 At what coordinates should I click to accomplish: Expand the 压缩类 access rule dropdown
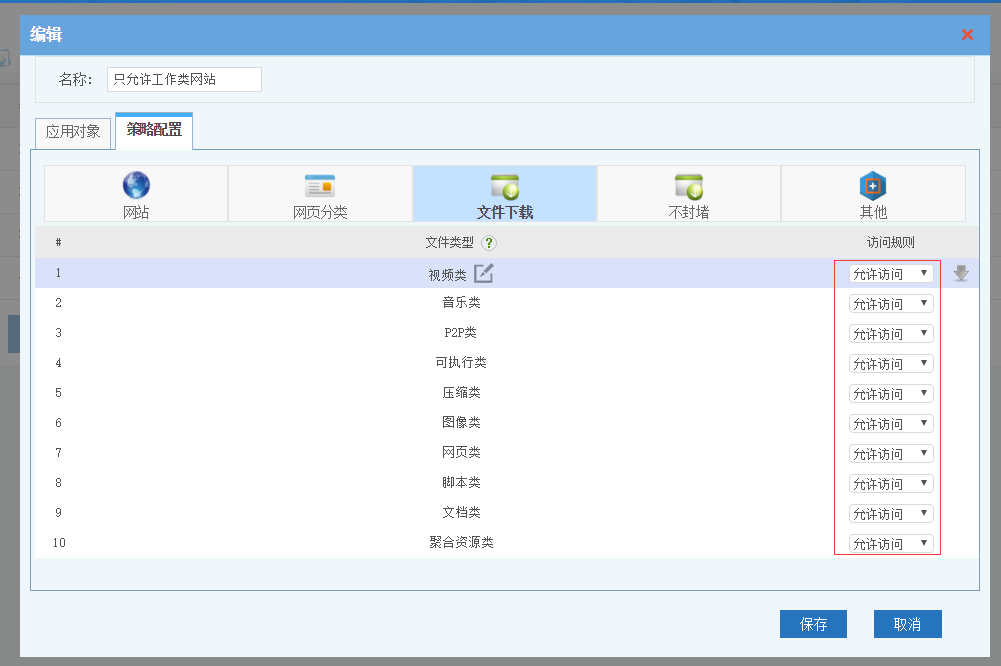890,393
